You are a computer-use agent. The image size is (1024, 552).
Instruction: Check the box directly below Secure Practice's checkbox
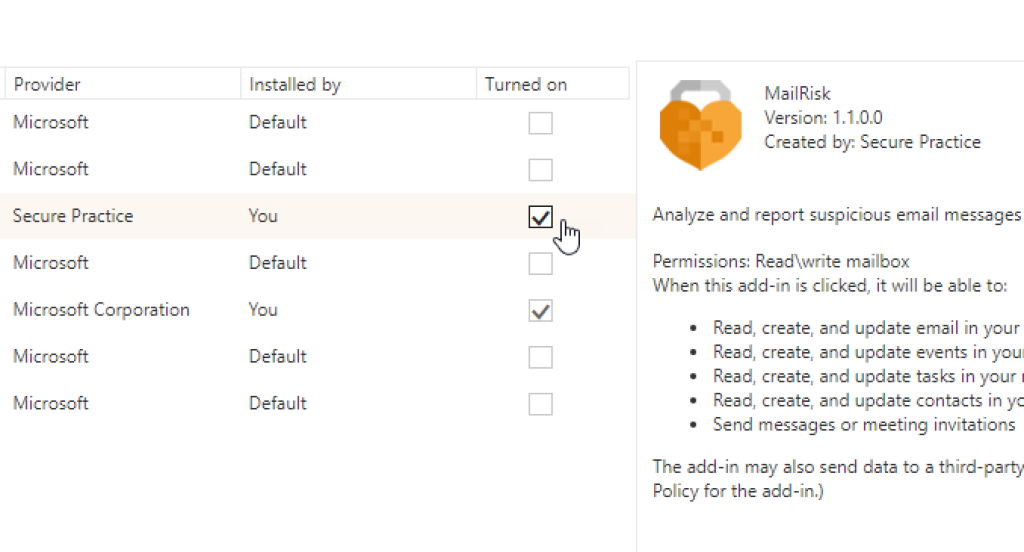click(540, 263)
